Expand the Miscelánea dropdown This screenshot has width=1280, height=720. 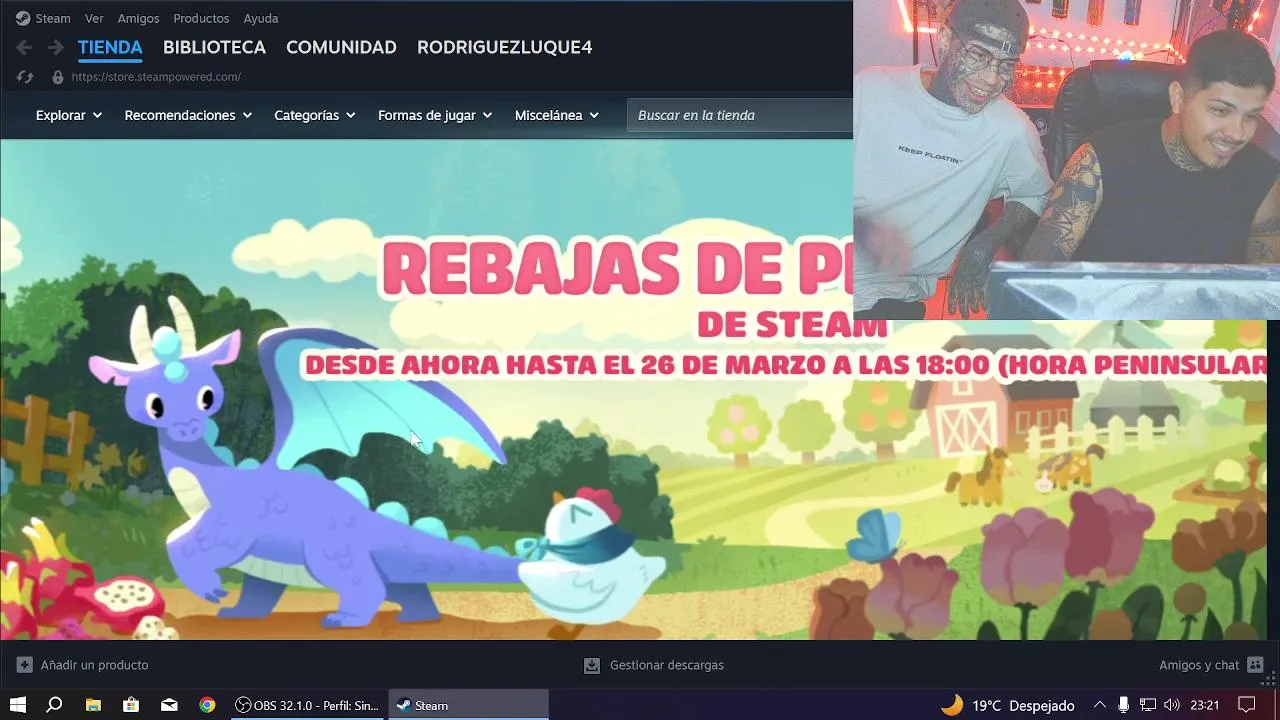point(557,115)
